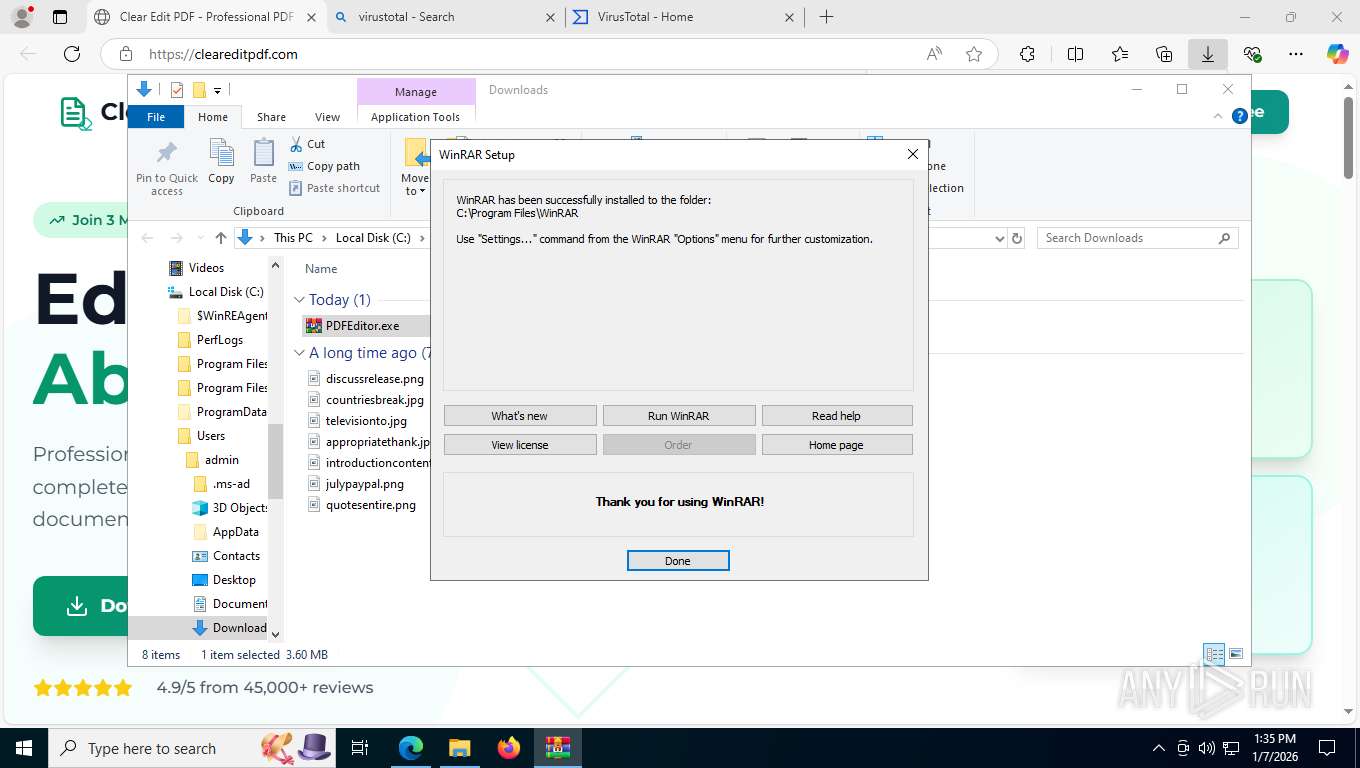Image resolution: width=1360 pixels, height=768 pixels.
Task: Click the Cut scissors icon
Action: coord(296,144)
